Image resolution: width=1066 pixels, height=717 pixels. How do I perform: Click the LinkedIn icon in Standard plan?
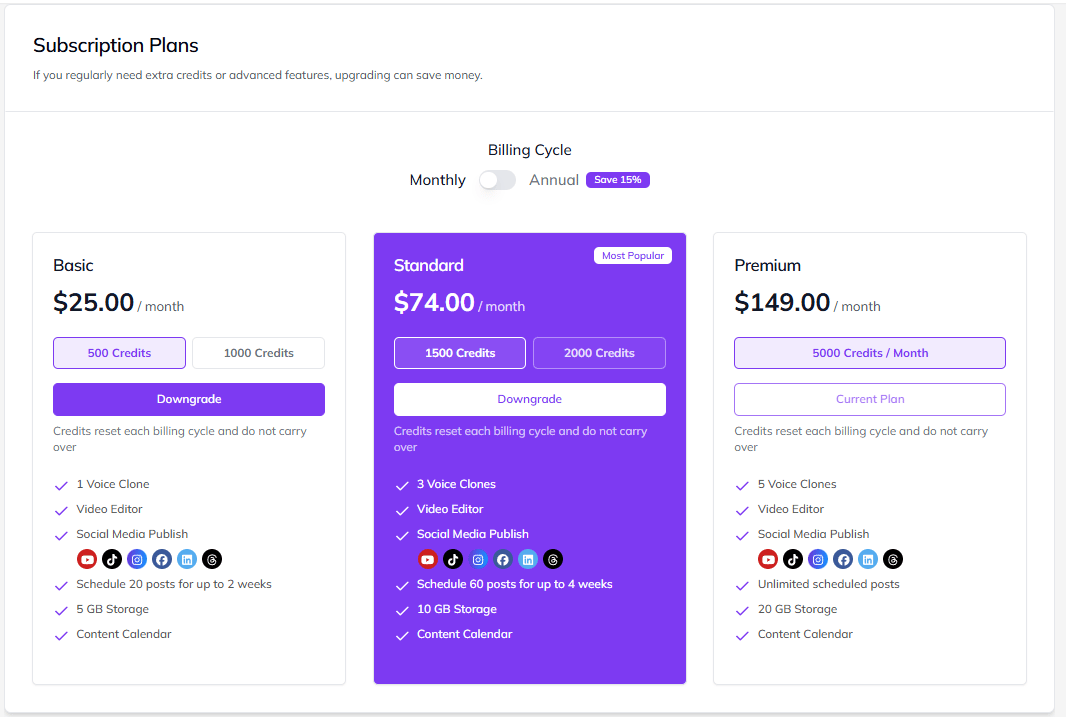[528, 559]
